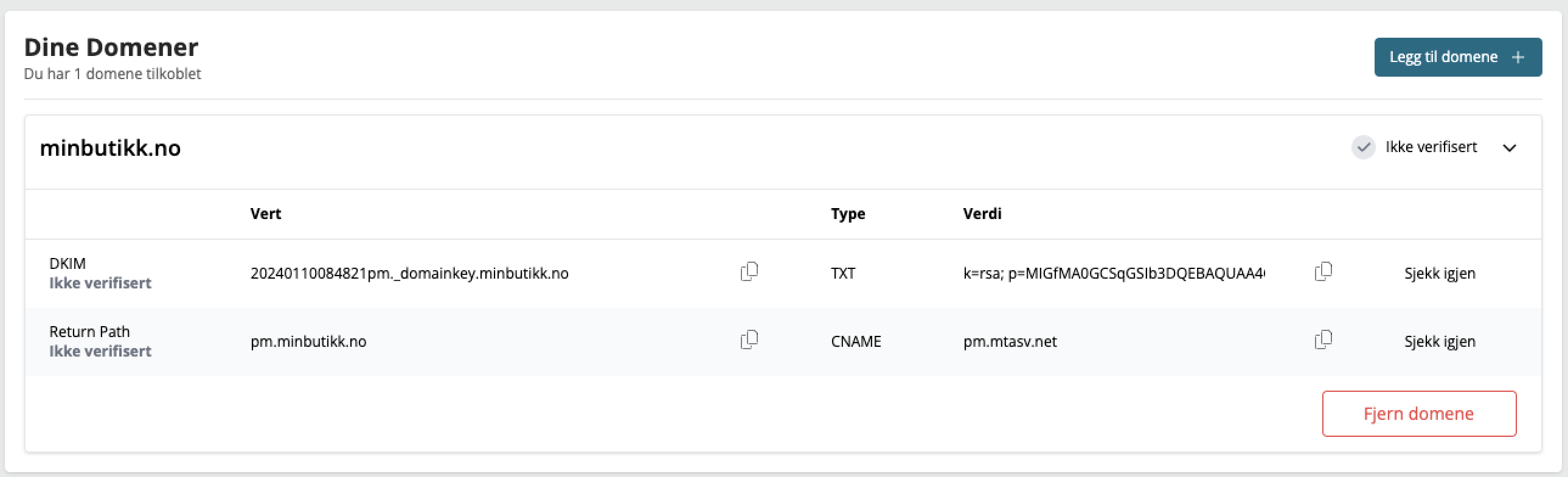Click the minbutikk.no domain title

click(x=110, y=148)
